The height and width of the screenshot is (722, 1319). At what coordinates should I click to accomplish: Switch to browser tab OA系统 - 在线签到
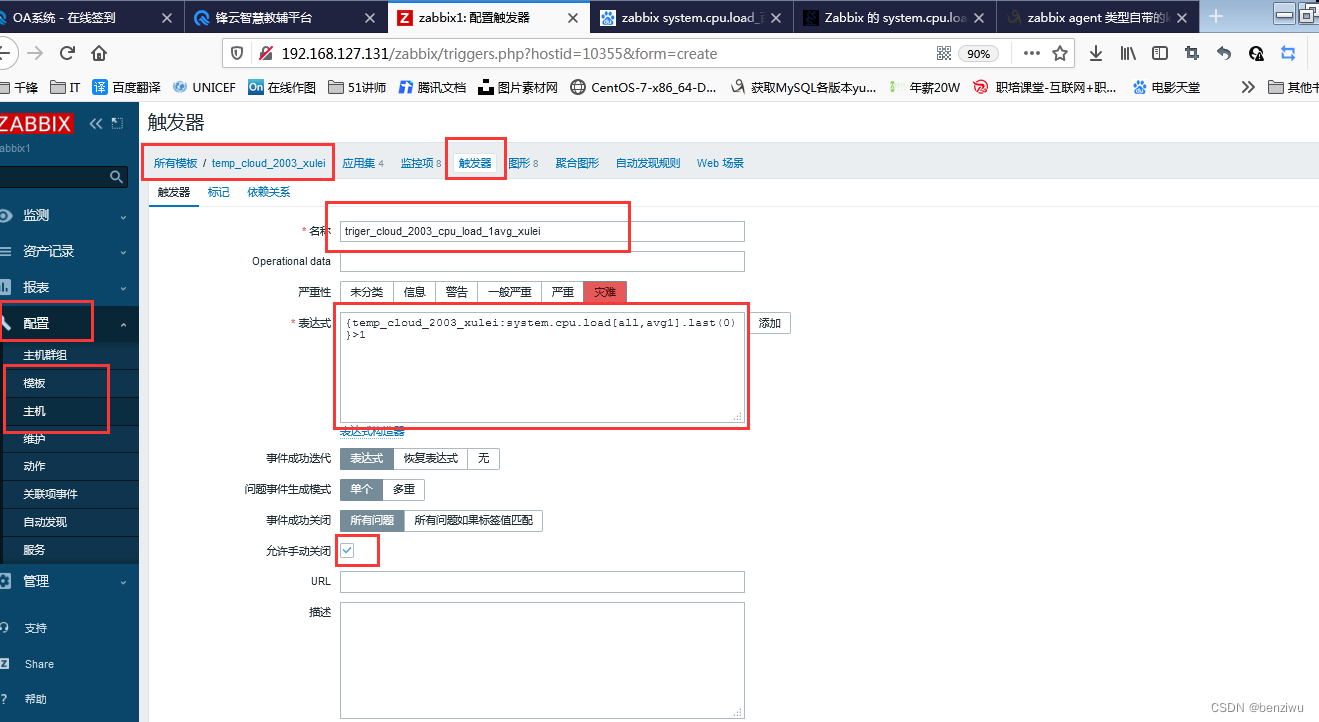(92, 17)
